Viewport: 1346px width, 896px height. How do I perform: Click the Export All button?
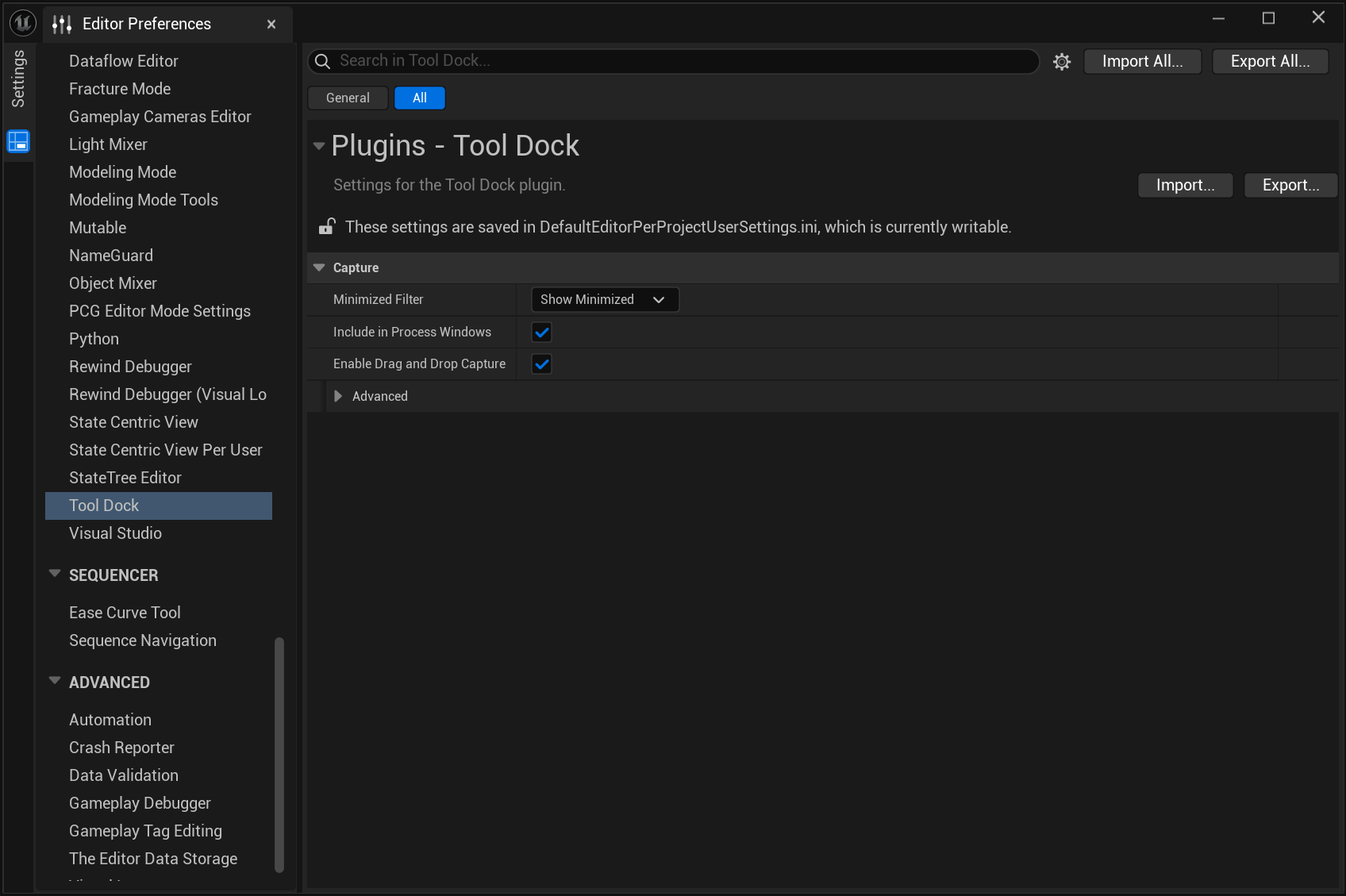pos(1271,61)
